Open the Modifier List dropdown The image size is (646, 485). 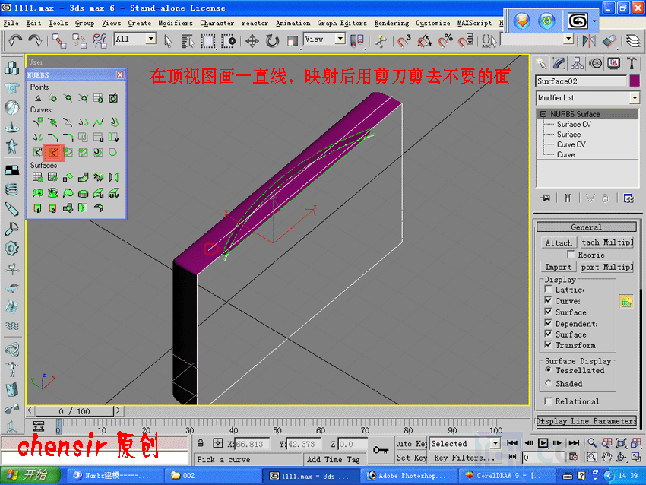[x=635, y=98]
